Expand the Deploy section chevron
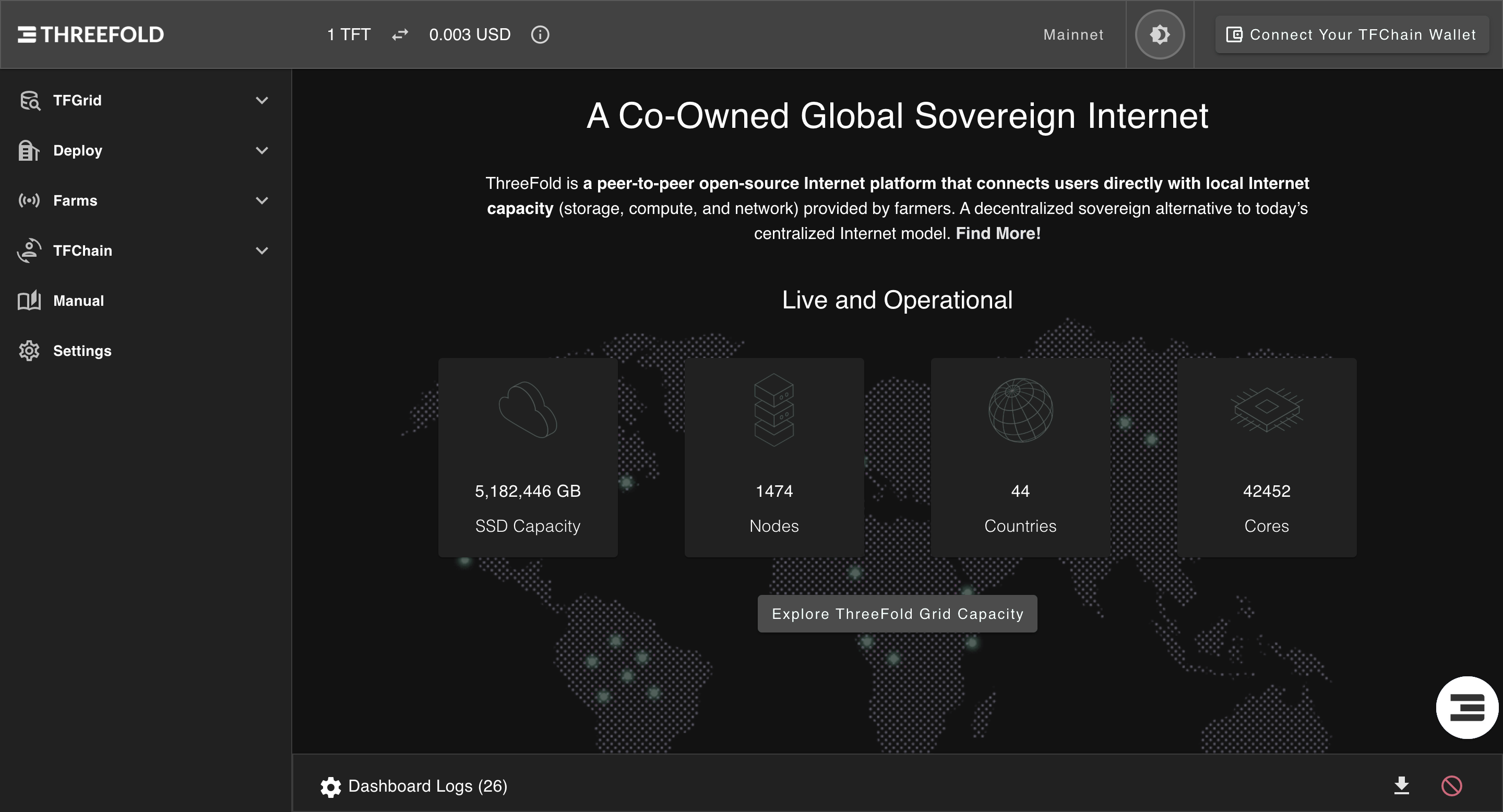 tap(262, 150)
